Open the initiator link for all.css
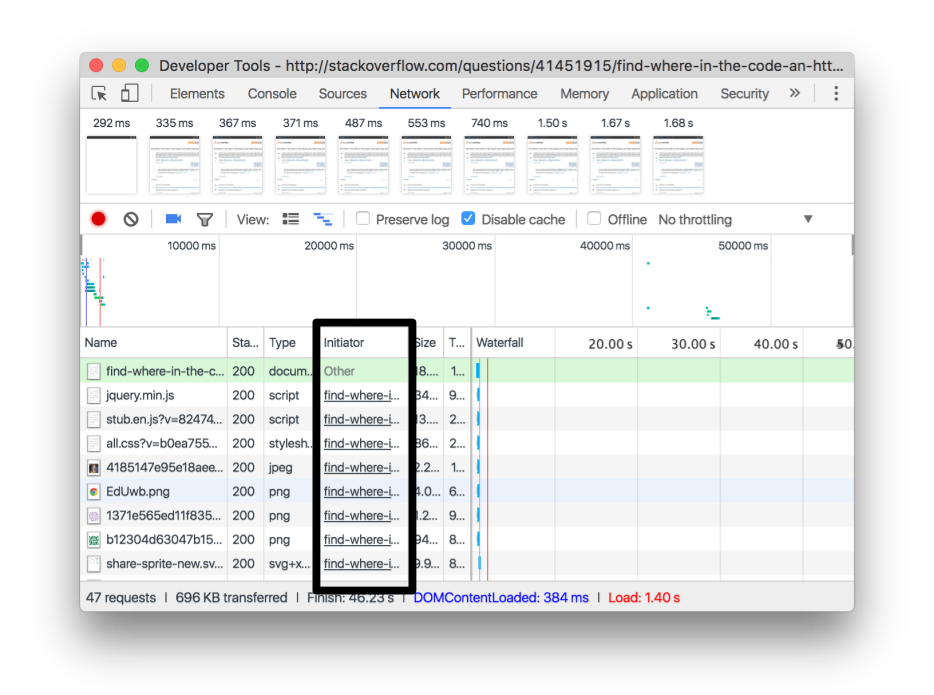Viewport: 934px width, 695px height. [x=362, y=444]
